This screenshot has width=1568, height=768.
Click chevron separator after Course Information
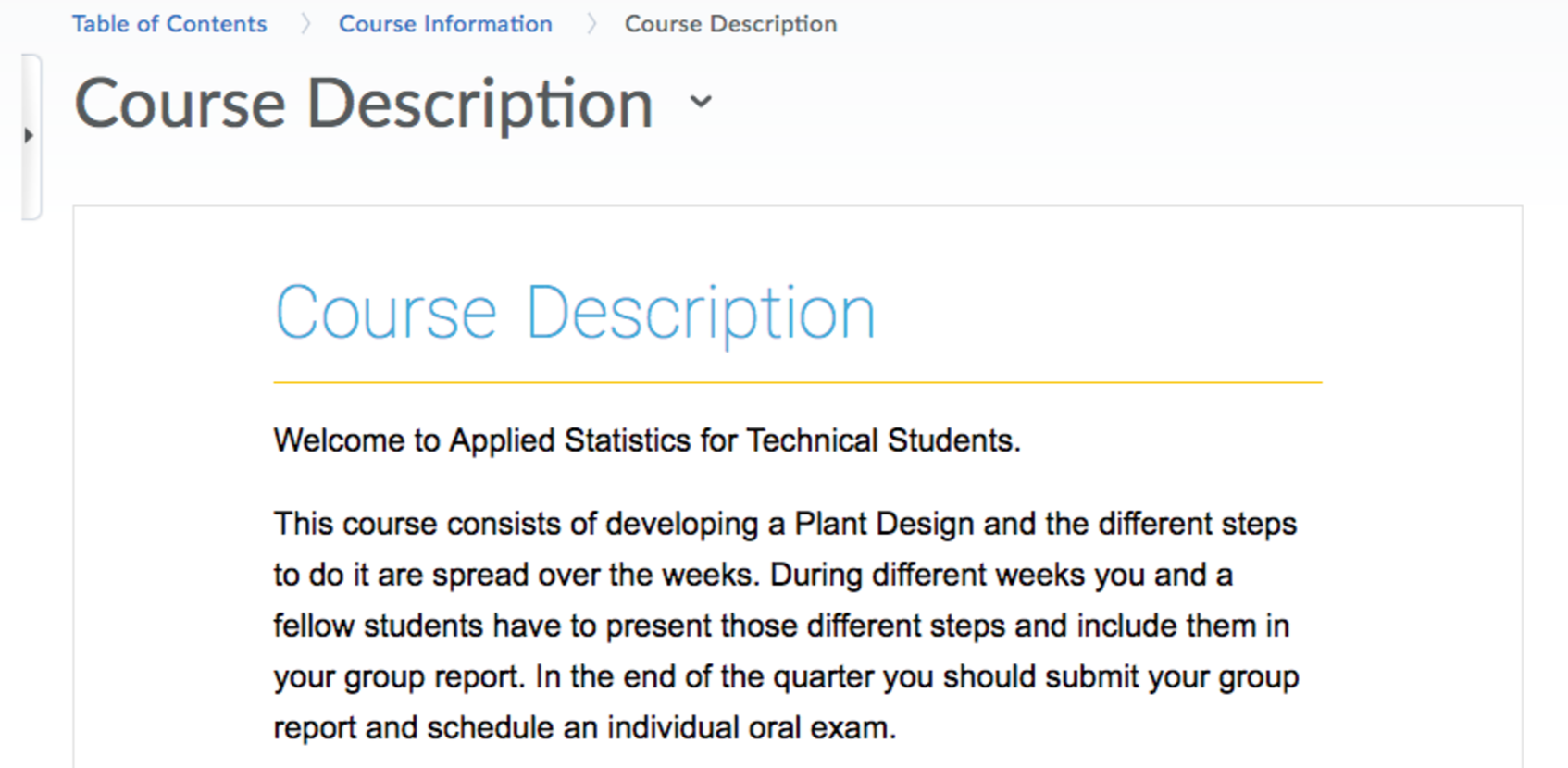(x=591, y=24)
